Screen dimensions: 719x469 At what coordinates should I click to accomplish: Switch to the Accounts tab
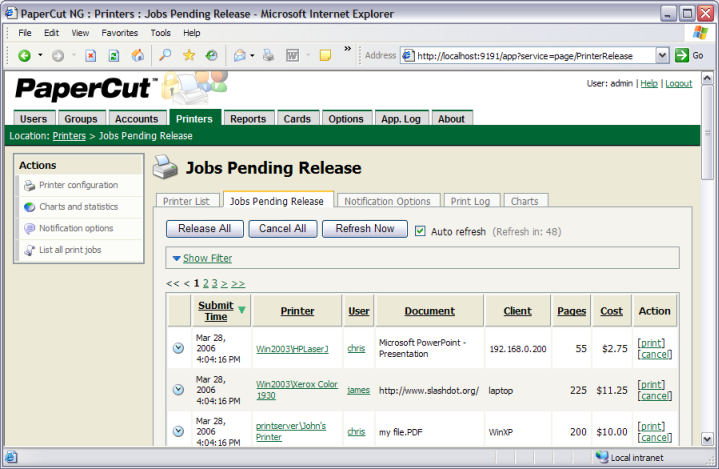coord(137,119)
